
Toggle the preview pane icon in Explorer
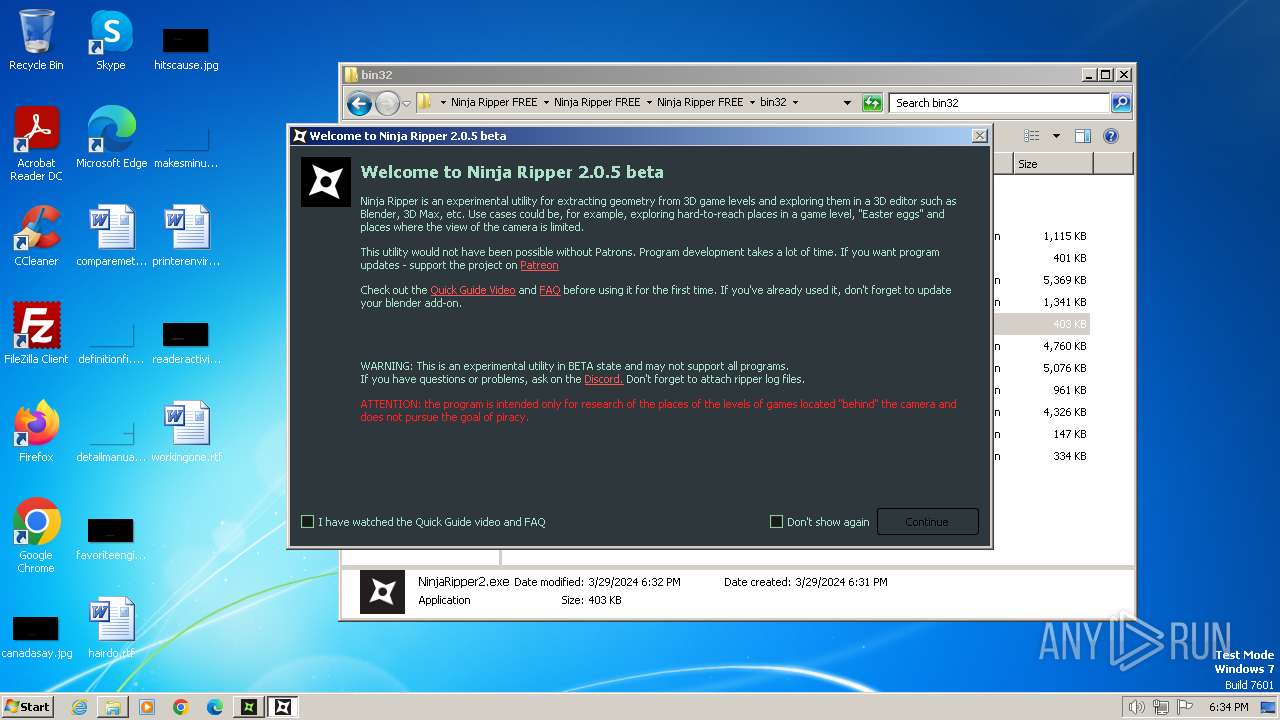click(1082, 136)
